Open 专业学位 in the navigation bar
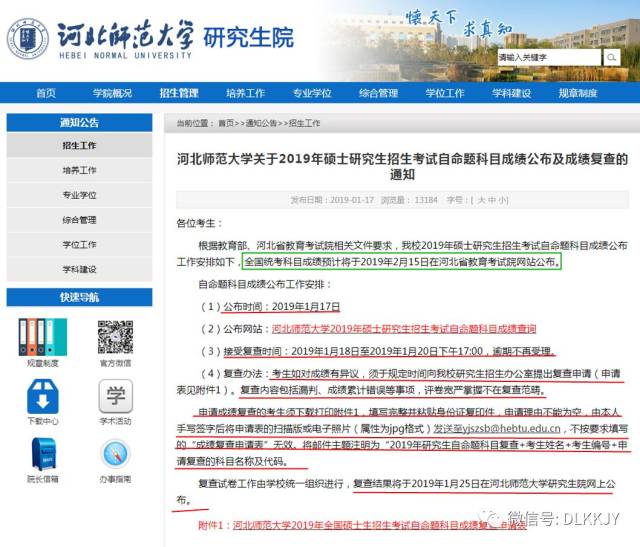 [x=312, y=93]
